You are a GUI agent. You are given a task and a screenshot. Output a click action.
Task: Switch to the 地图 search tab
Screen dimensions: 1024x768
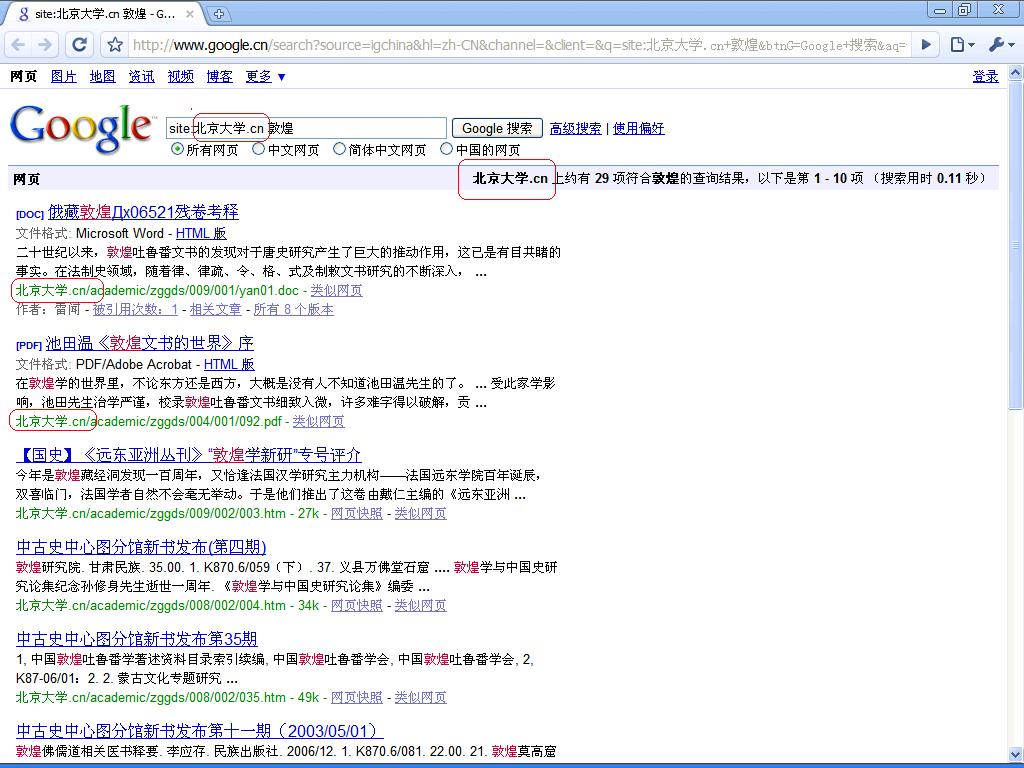point(103,76)
